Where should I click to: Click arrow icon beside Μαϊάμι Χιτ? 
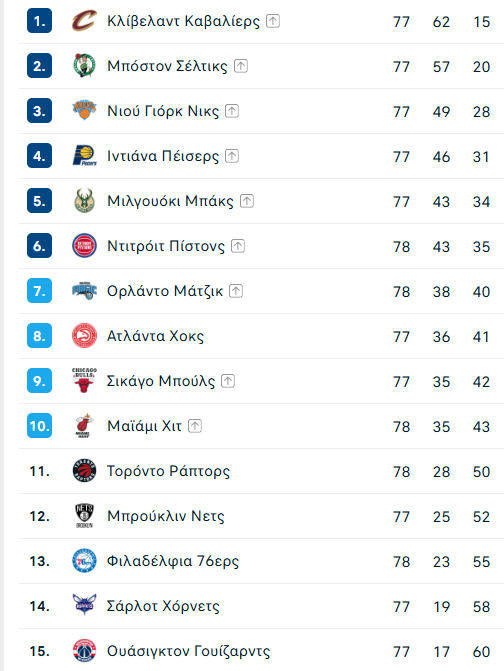click(x=195, y=425)
